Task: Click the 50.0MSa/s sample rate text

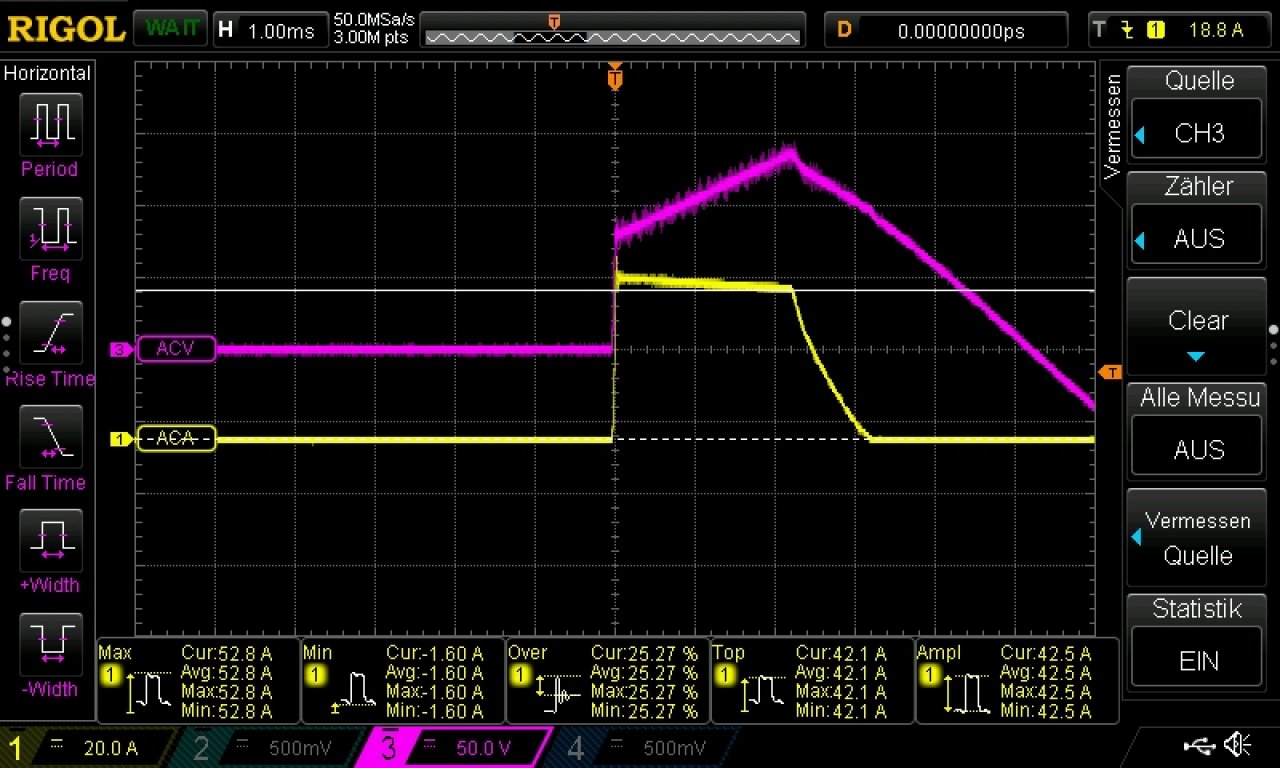Action: pyautogui.click(x=374, y=20)
